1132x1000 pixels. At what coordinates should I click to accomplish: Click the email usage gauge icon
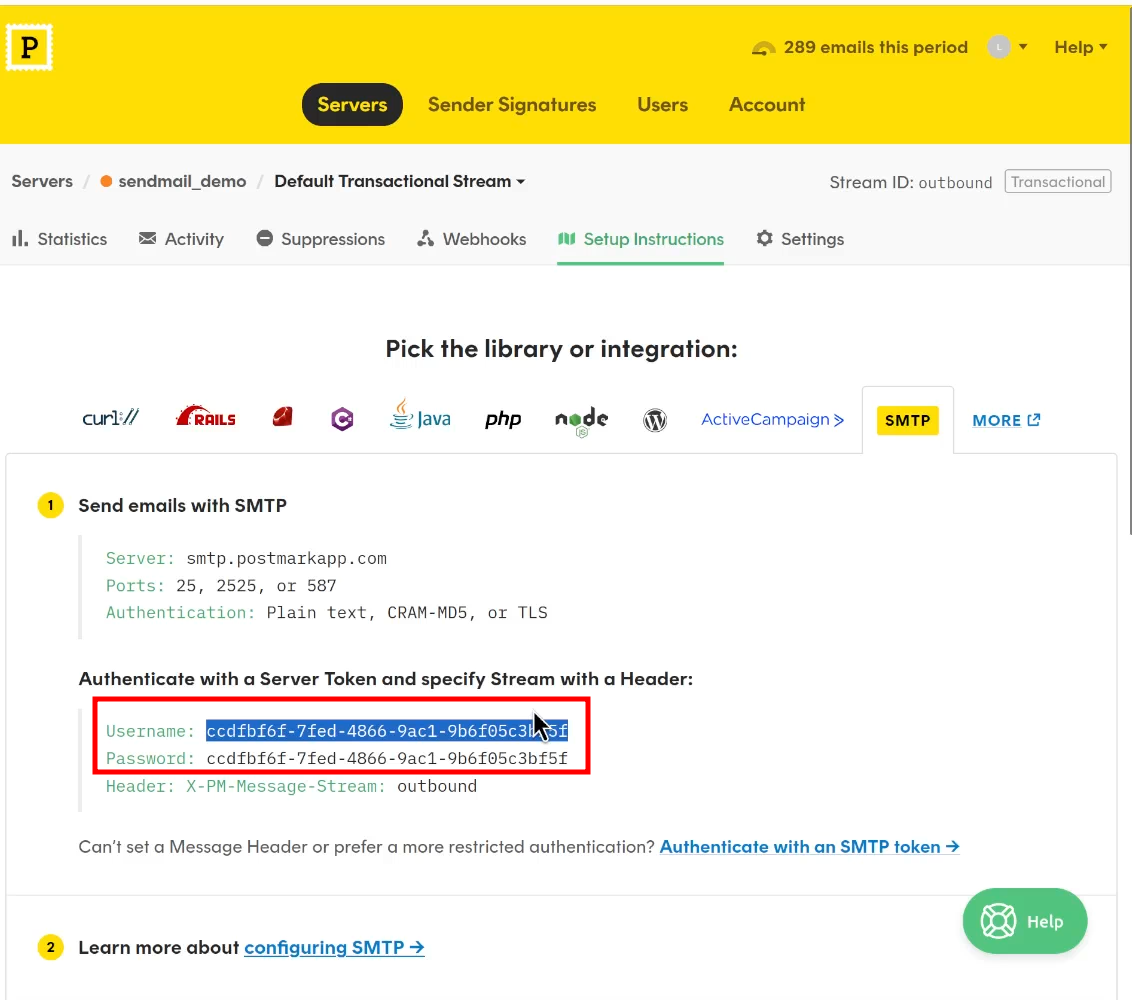tap(763, 48)
